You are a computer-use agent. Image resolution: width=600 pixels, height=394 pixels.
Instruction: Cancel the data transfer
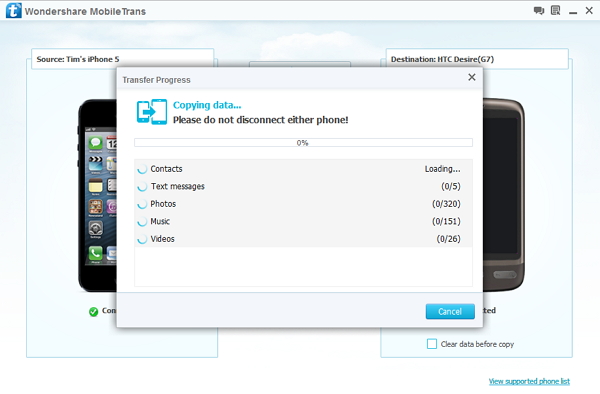point(450,311)
